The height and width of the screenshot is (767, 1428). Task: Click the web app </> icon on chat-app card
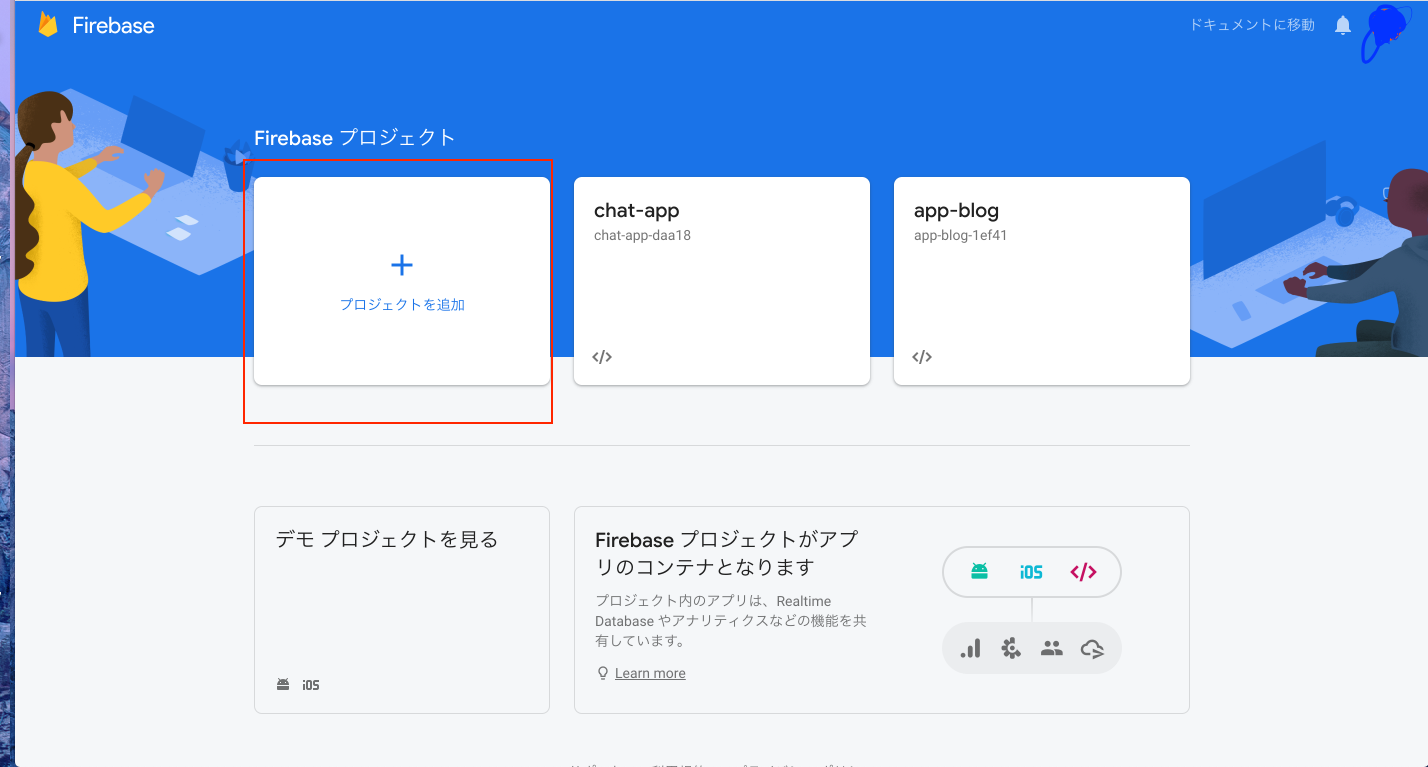tap(602, 356)
